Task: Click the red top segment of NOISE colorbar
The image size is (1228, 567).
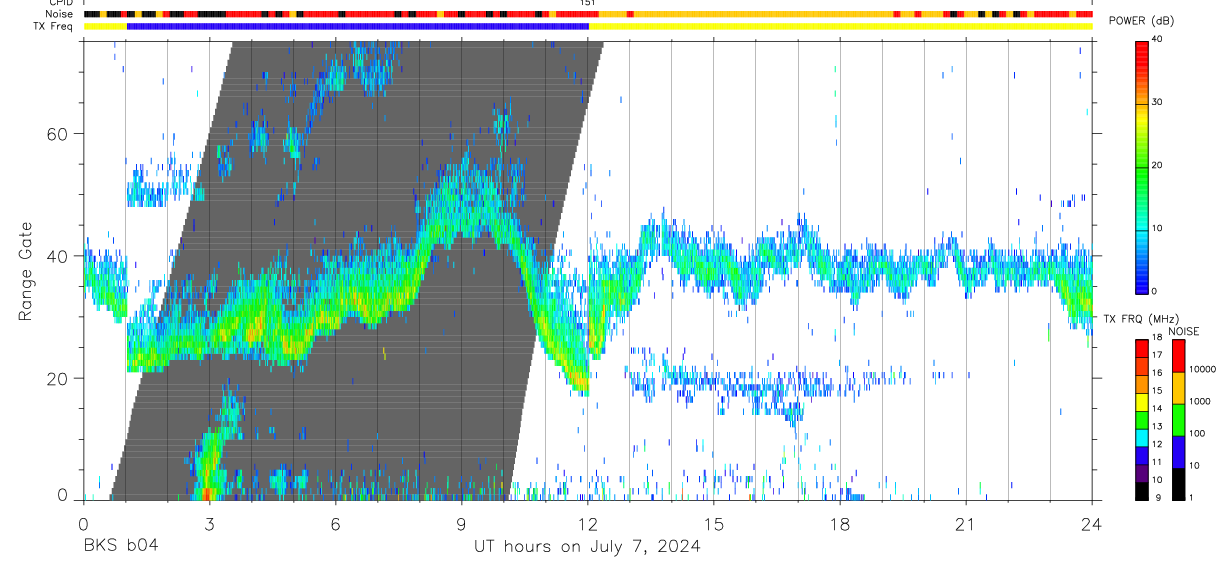Action: pos(1179,356)
